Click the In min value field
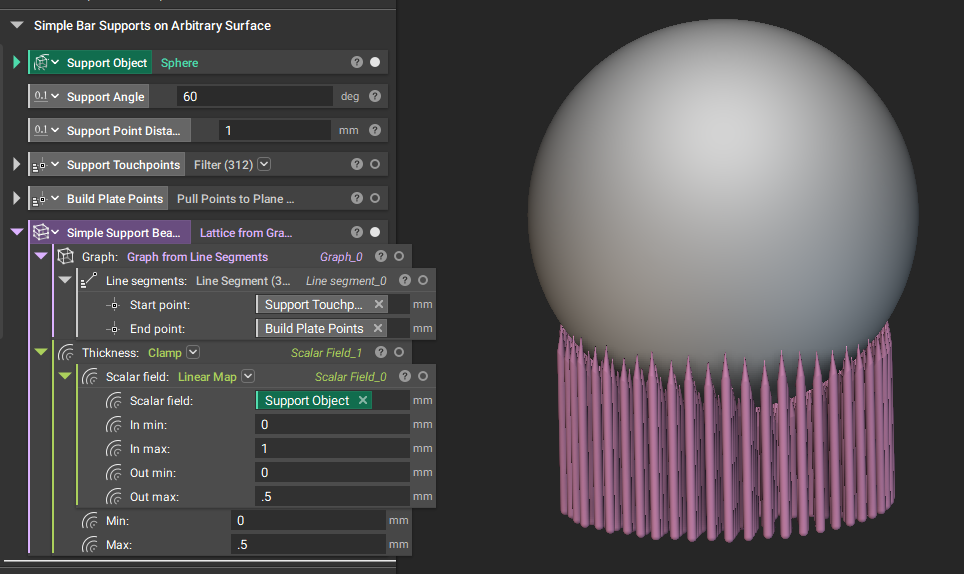 333,424
